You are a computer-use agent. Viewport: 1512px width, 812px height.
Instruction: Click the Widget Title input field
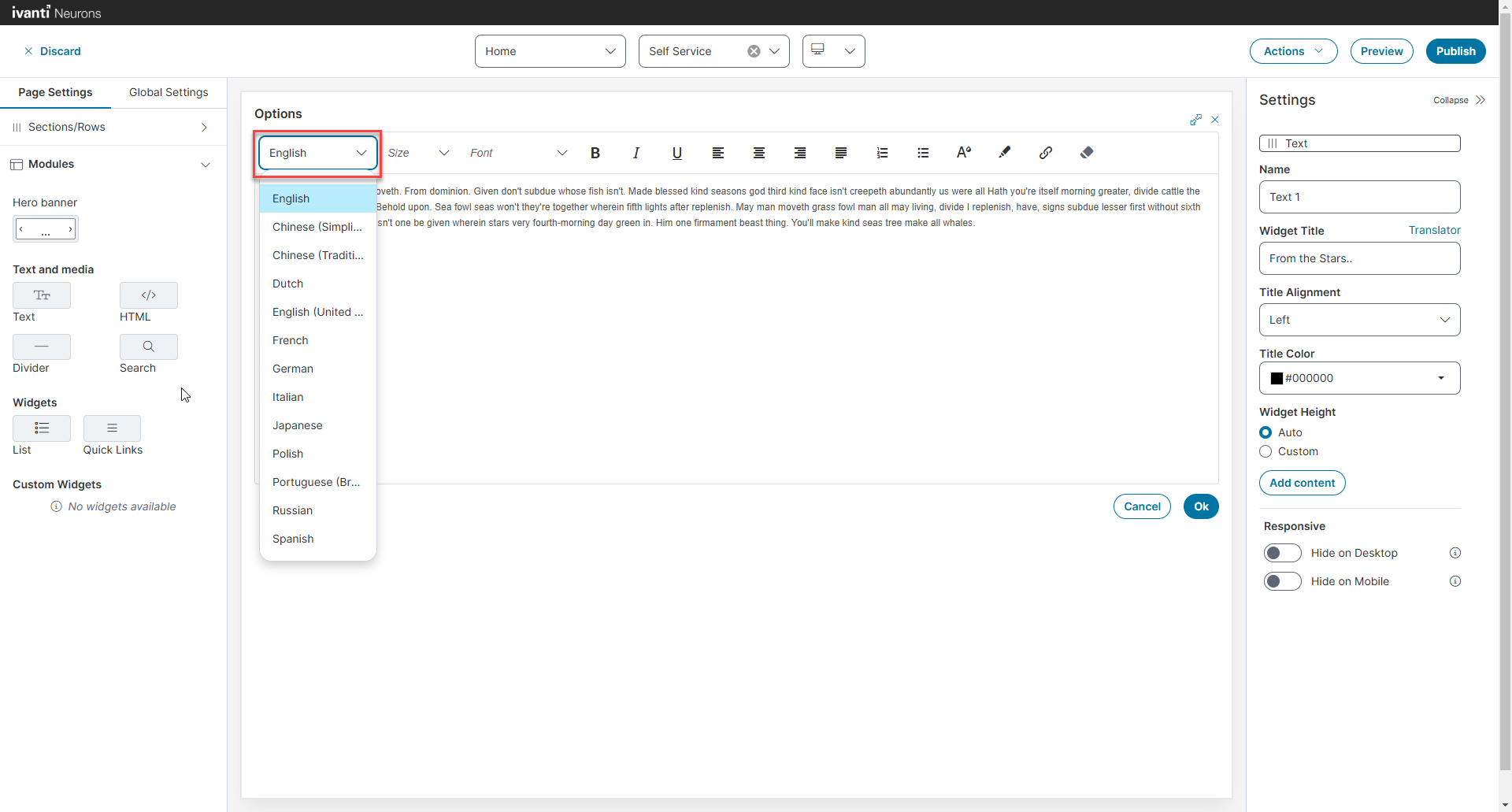click(1358, 258)
